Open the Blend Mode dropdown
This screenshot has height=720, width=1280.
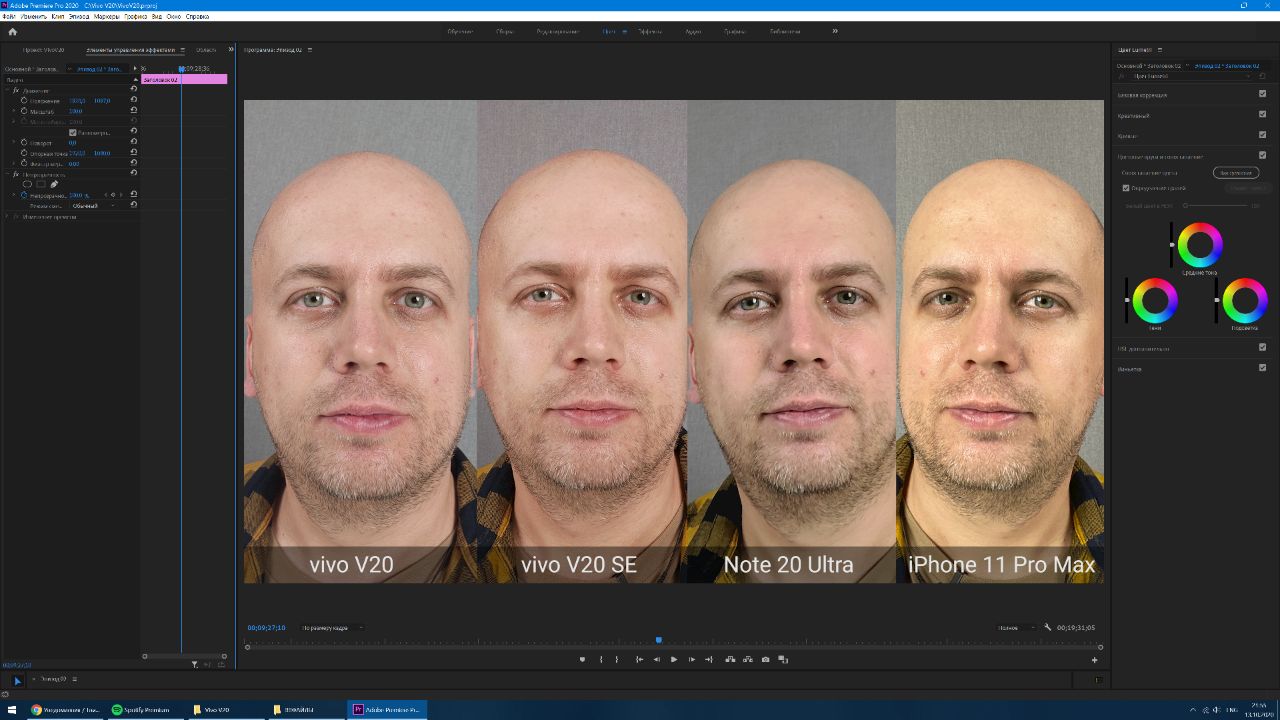coord(93,206)
